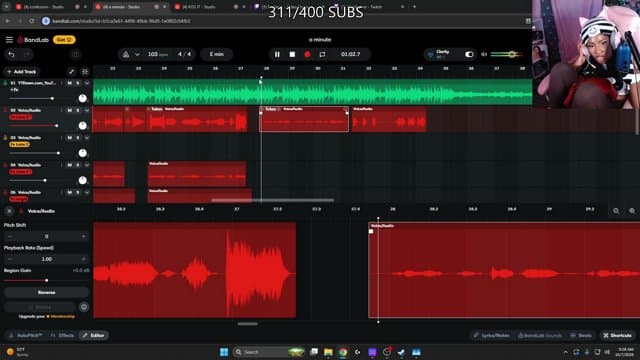Viewport: 640px width, 360px height.
Task: Increase playback rate with the plus button
Action: tap(84, 259)
